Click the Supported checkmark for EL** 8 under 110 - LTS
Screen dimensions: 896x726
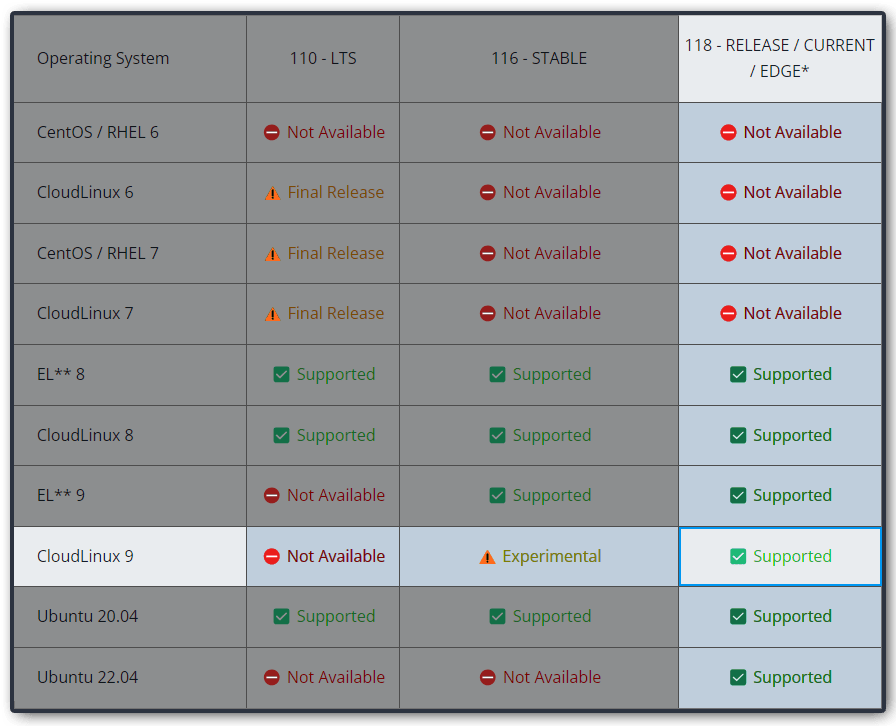coord(281,374)
